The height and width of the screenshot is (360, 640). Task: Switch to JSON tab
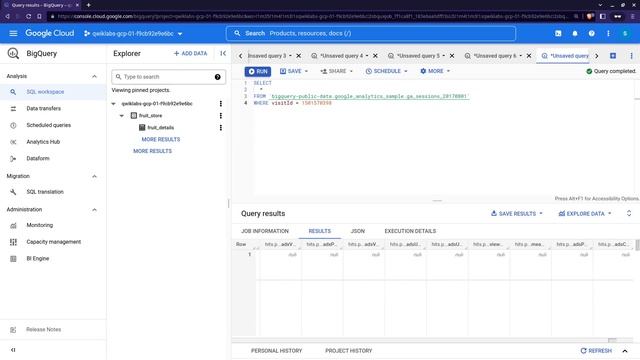point(358,231)
